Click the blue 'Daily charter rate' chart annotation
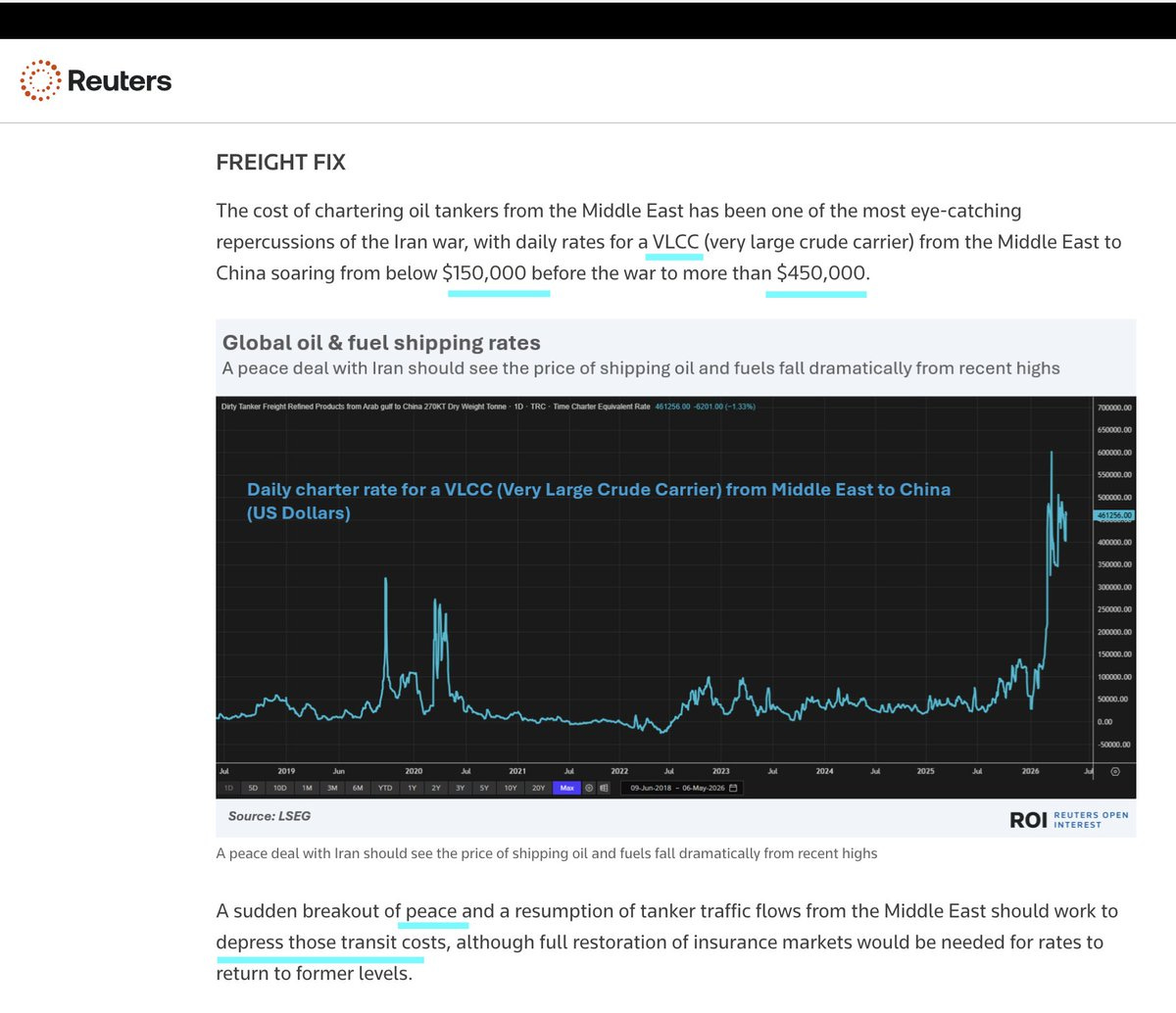The image size is (1176, 1013). (x=598, y=501)
